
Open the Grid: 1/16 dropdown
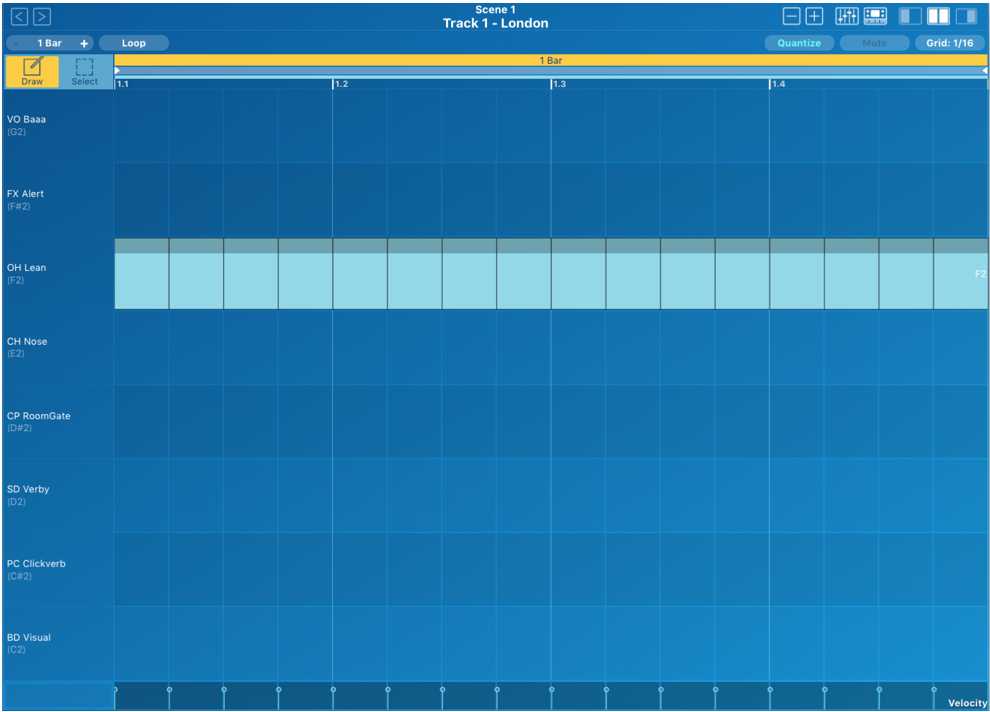pyautogui.click(x=950, y=43)
